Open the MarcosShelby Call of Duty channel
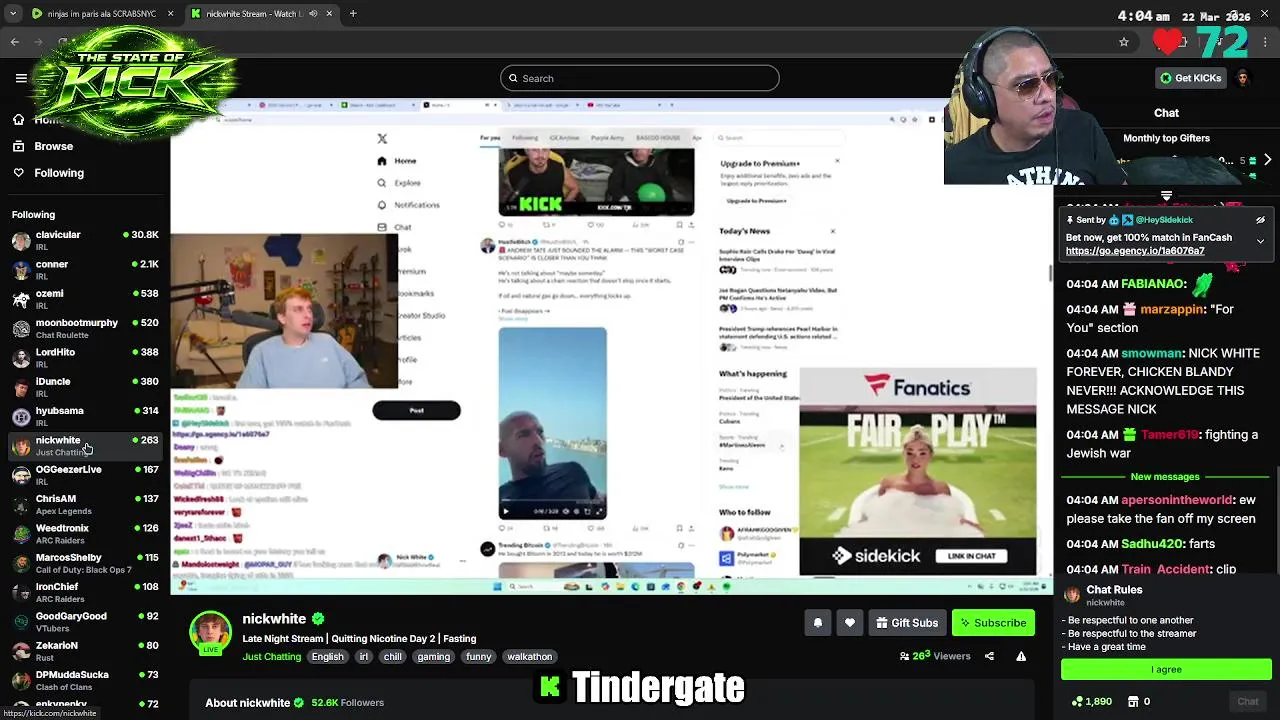 click(x=84, y=563)
